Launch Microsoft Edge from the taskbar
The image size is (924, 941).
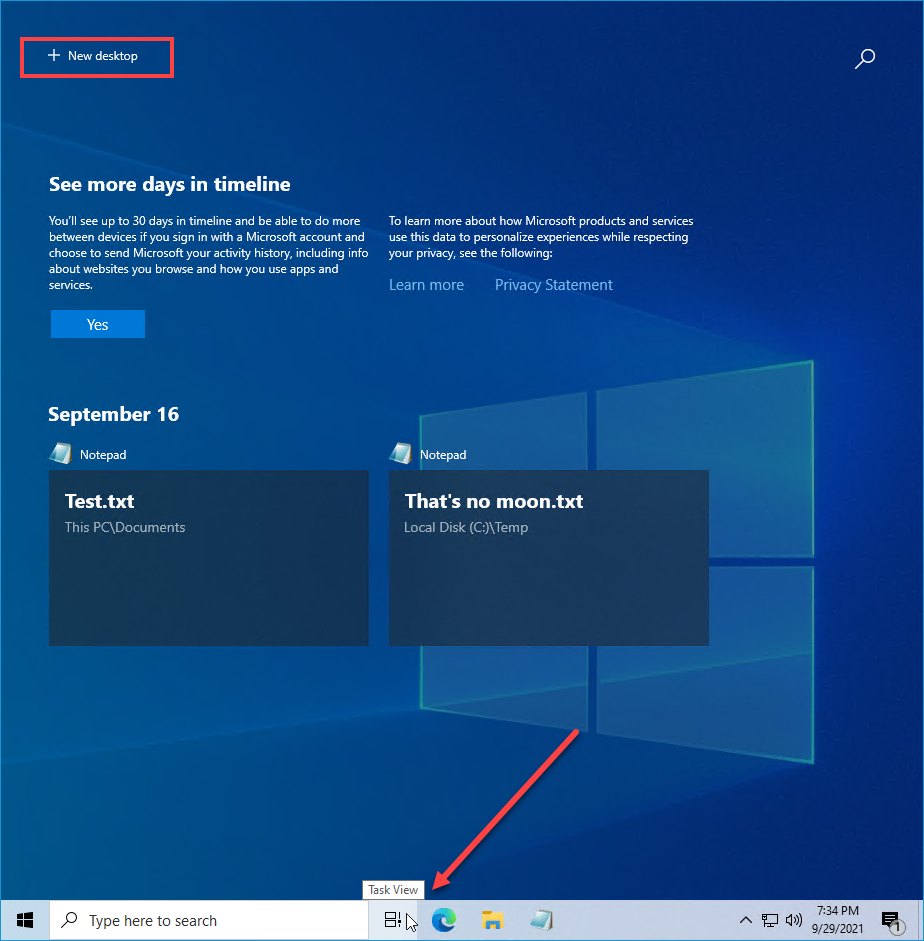(444, 920)
